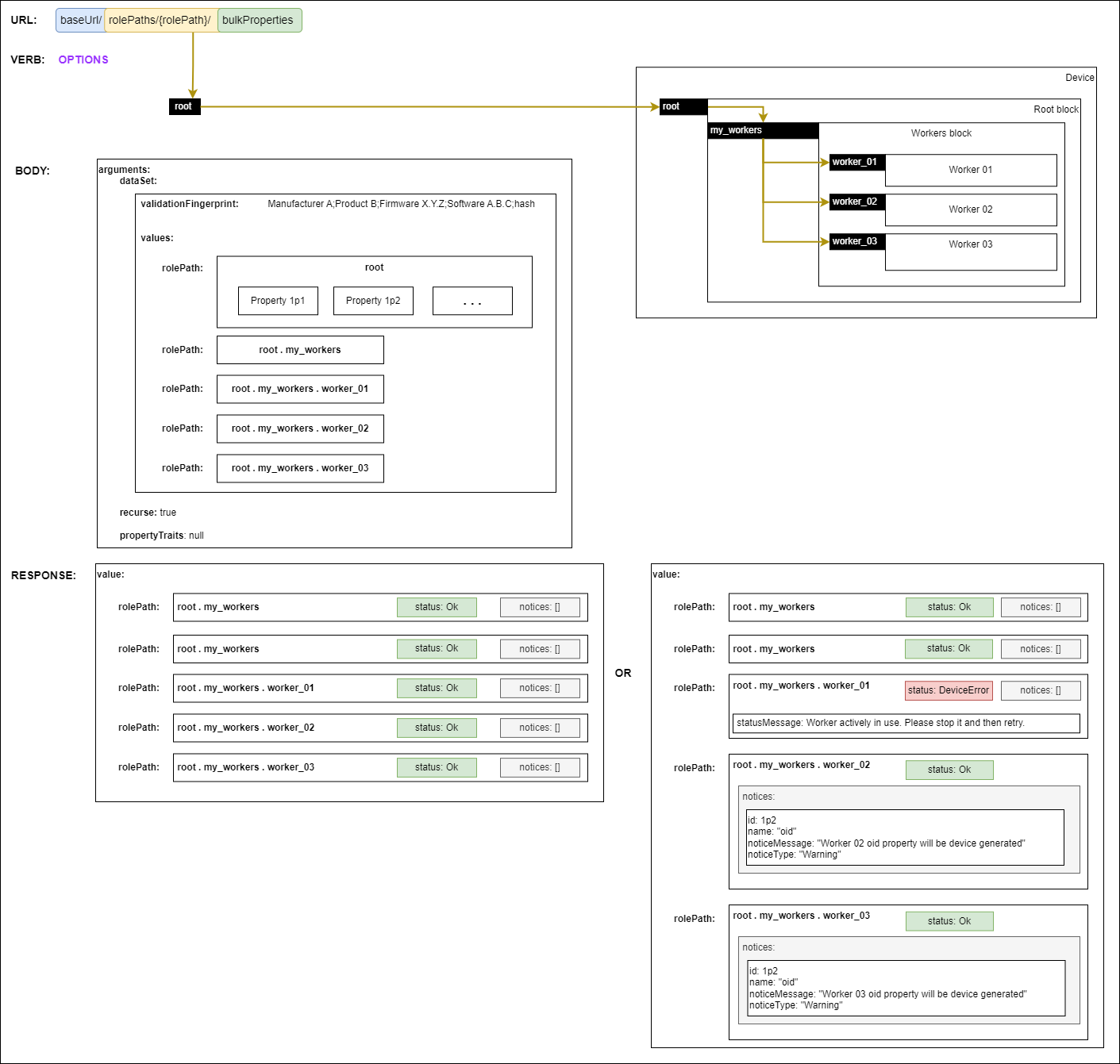Click right response notices box beside DeviceError

tap(1041, 690)
